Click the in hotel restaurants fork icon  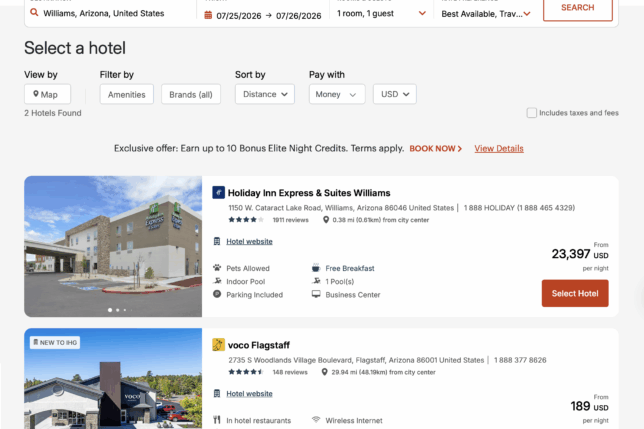(x=217, y=420)
